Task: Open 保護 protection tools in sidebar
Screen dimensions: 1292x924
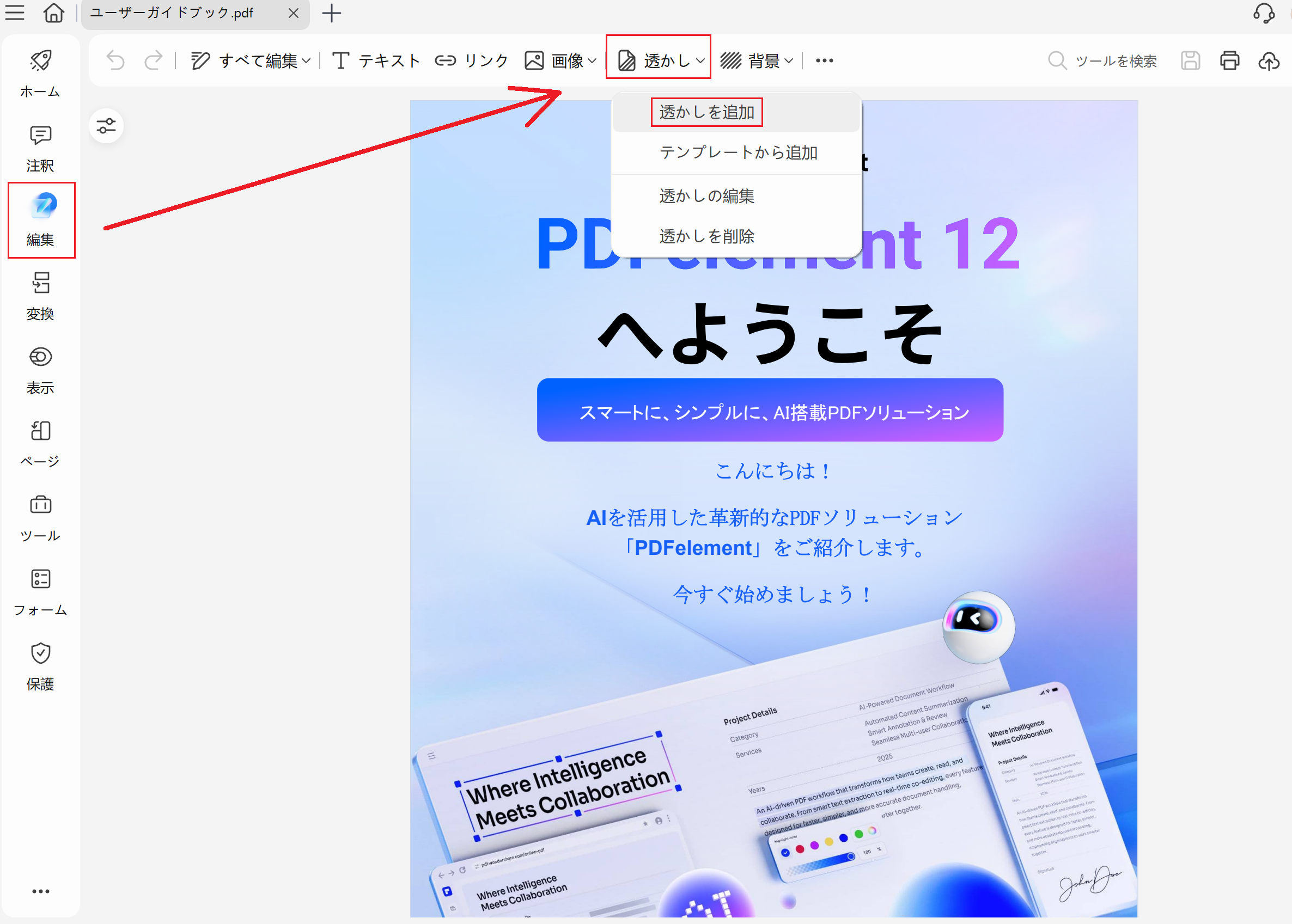Action: pyautogui.click(x=40, y=667)
